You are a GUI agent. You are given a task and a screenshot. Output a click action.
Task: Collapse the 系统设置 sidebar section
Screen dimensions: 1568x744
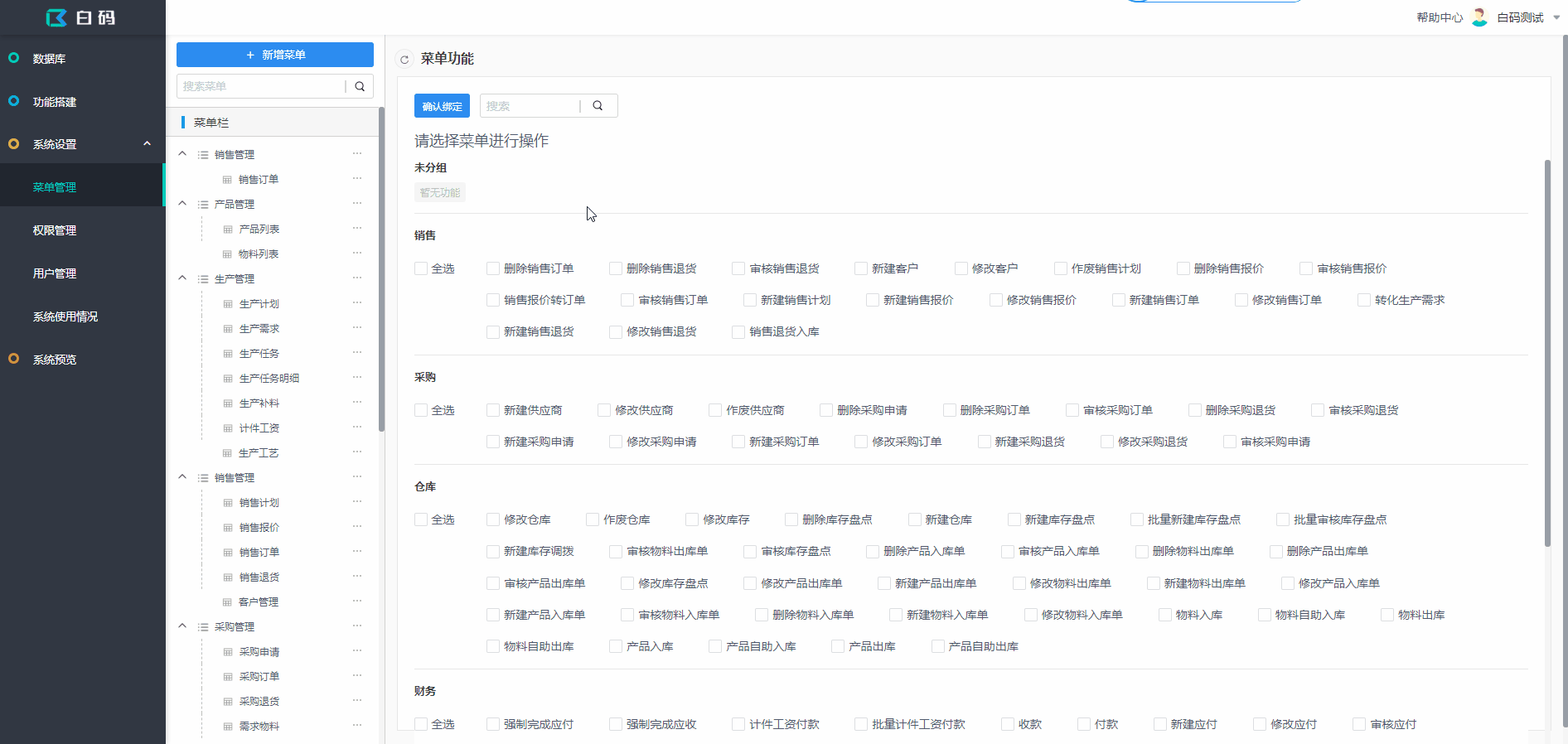click(147, 143)
